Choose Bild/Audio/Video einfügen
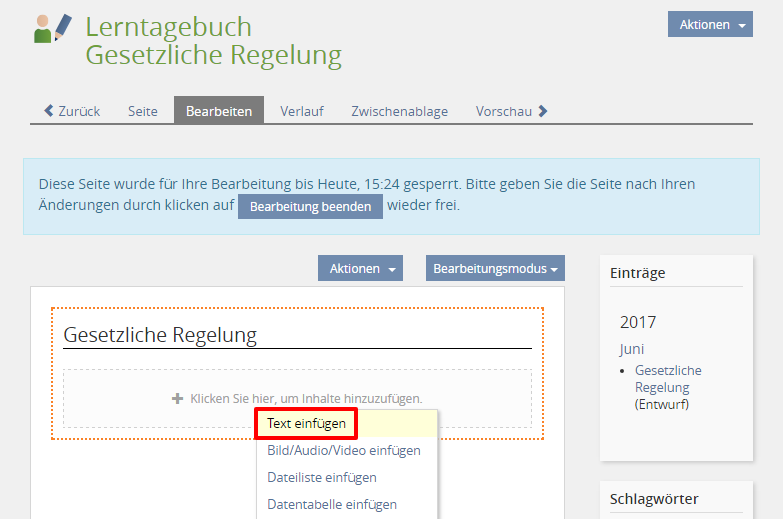The height and width of the screenshot is (519, 783). (343, 450)
